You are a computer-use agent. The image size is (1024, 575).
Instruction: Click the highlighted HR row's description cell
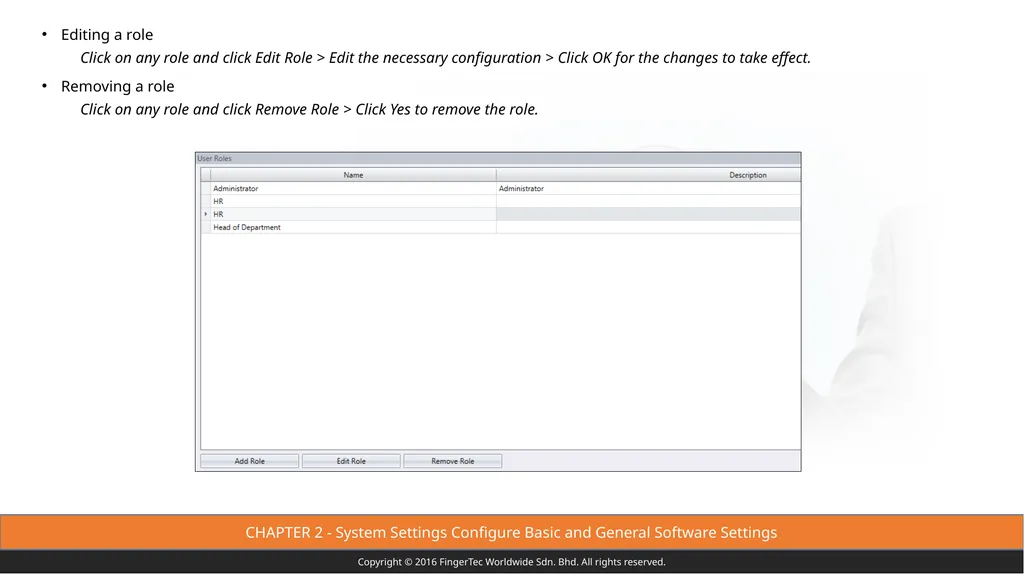click(x=648, y=214)
